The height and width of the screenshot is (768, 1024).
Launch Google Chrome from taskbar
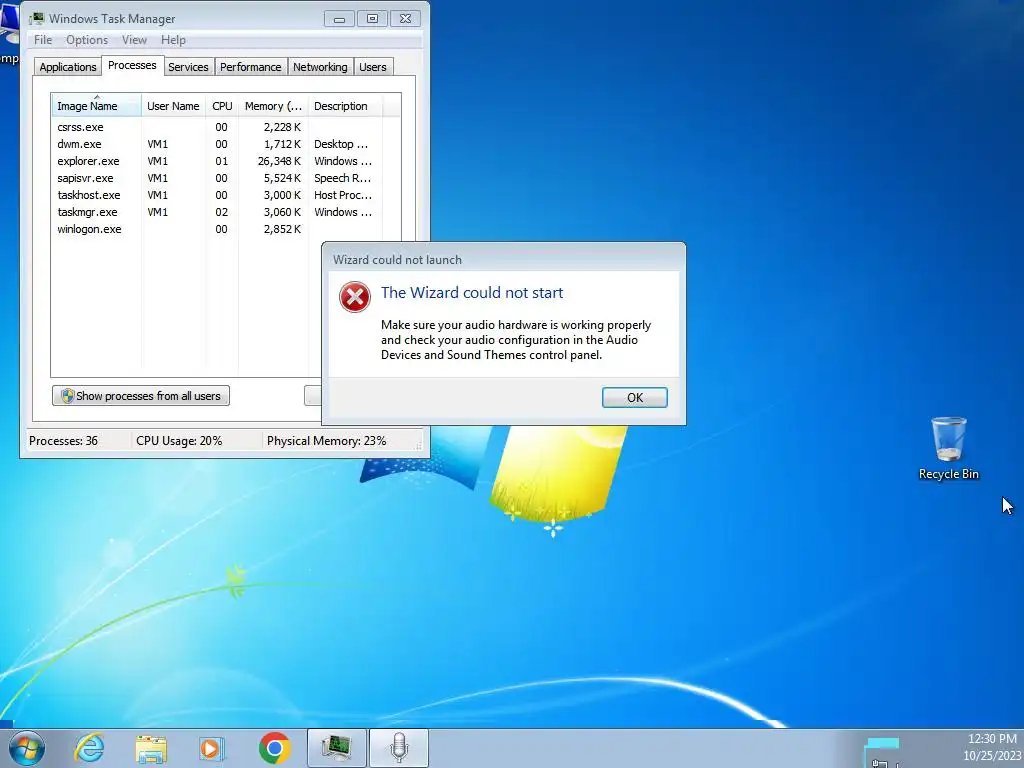(x=274, y=748)
